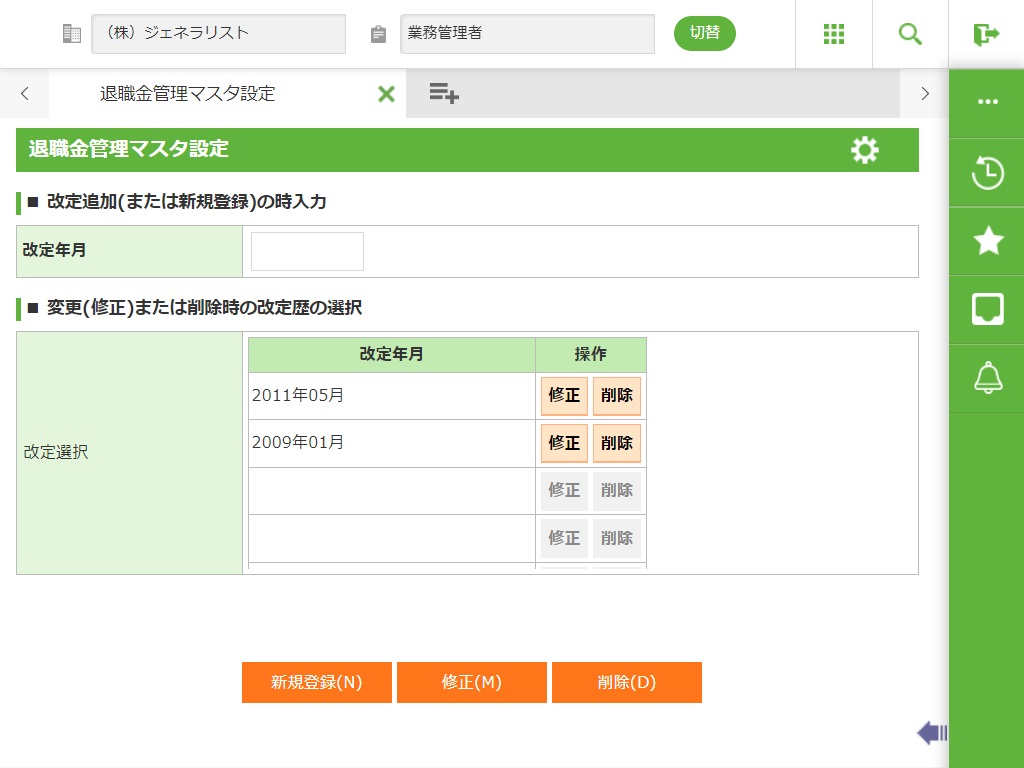Viewport: 1024px width, 768px height.
Task: Click the logout icon in header
Action: [x=986, y=34]
